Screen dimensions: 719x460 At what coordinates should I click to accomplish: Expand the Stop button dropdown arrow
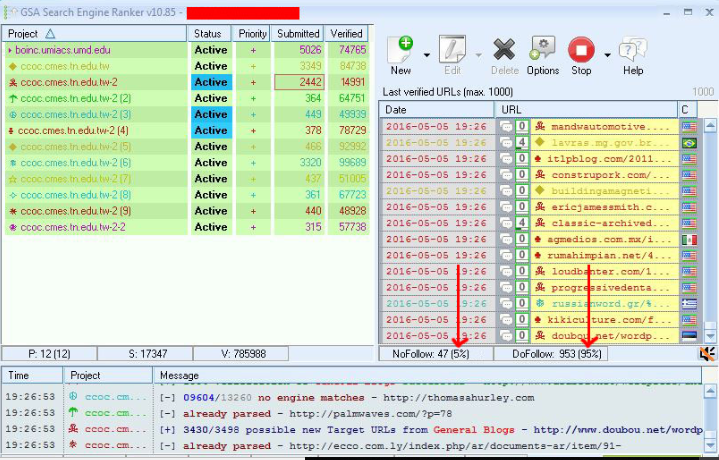(x=607, y=55)
